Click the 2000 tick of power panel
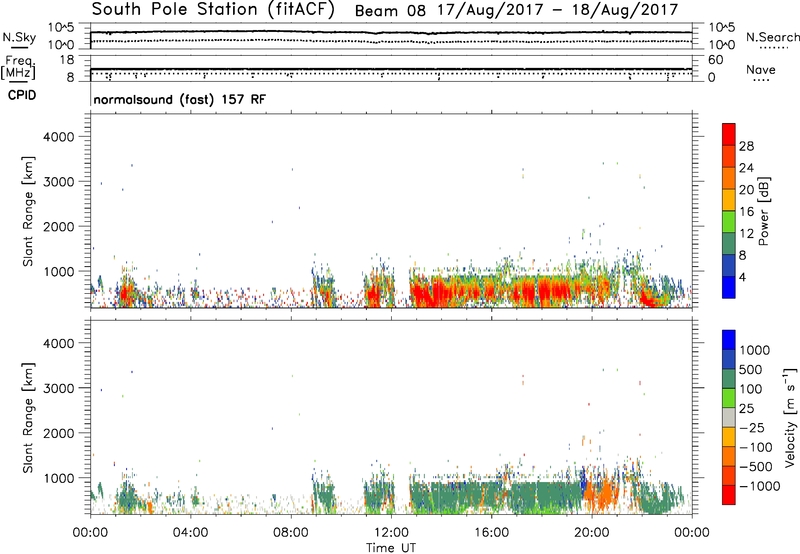 59,226
